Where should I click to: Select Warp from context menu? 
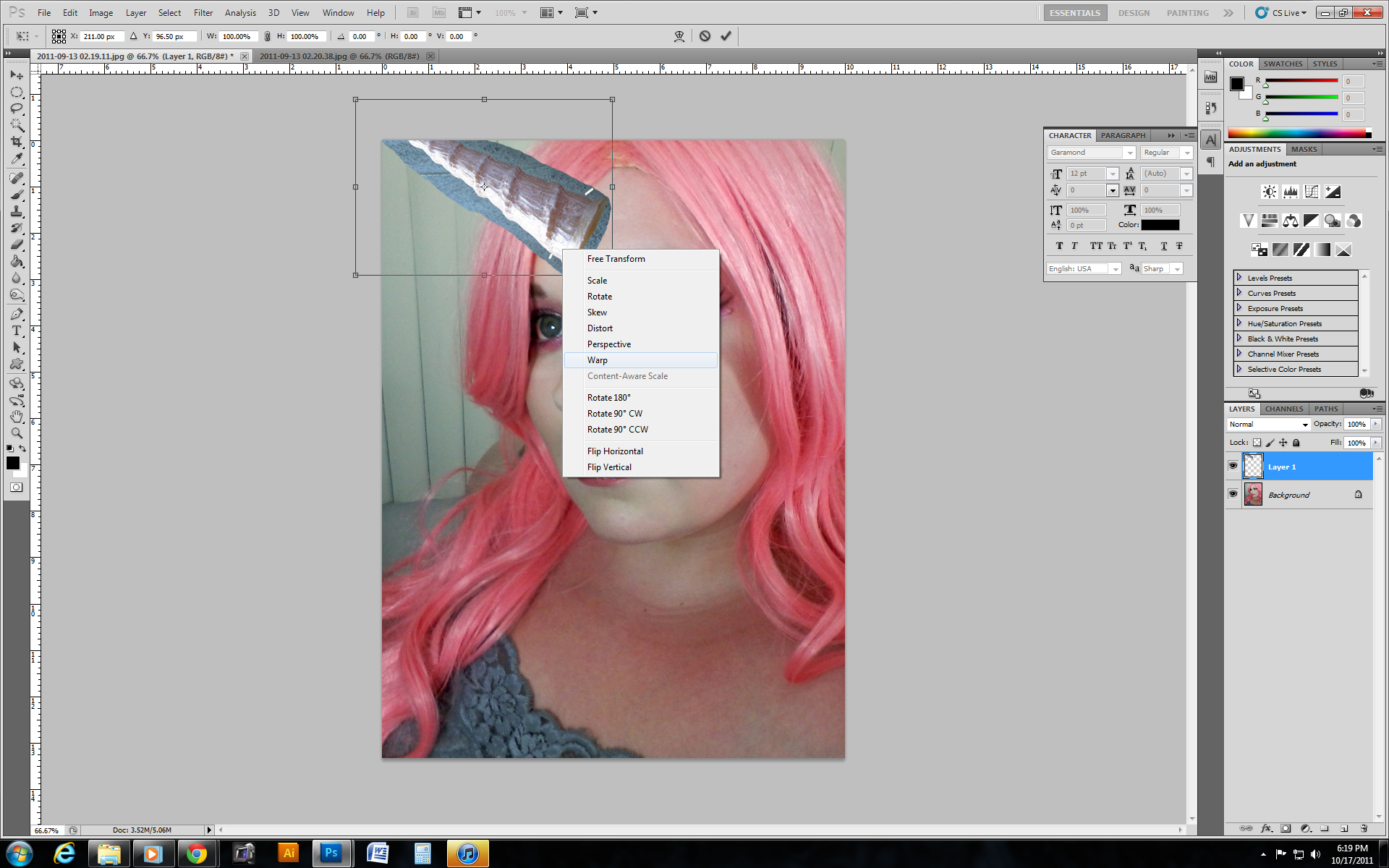(596, 360)
